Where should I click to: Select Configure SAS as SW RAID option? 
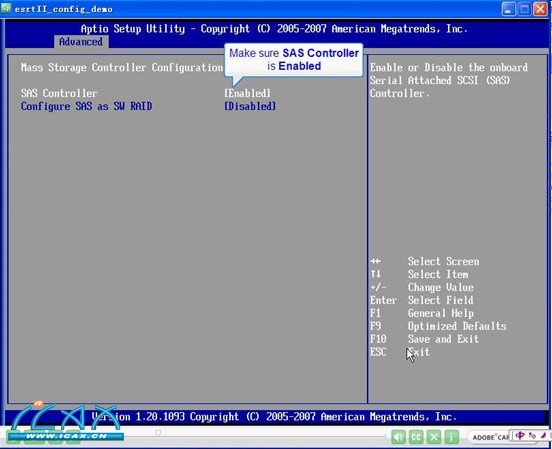click(x=86, y=106)
